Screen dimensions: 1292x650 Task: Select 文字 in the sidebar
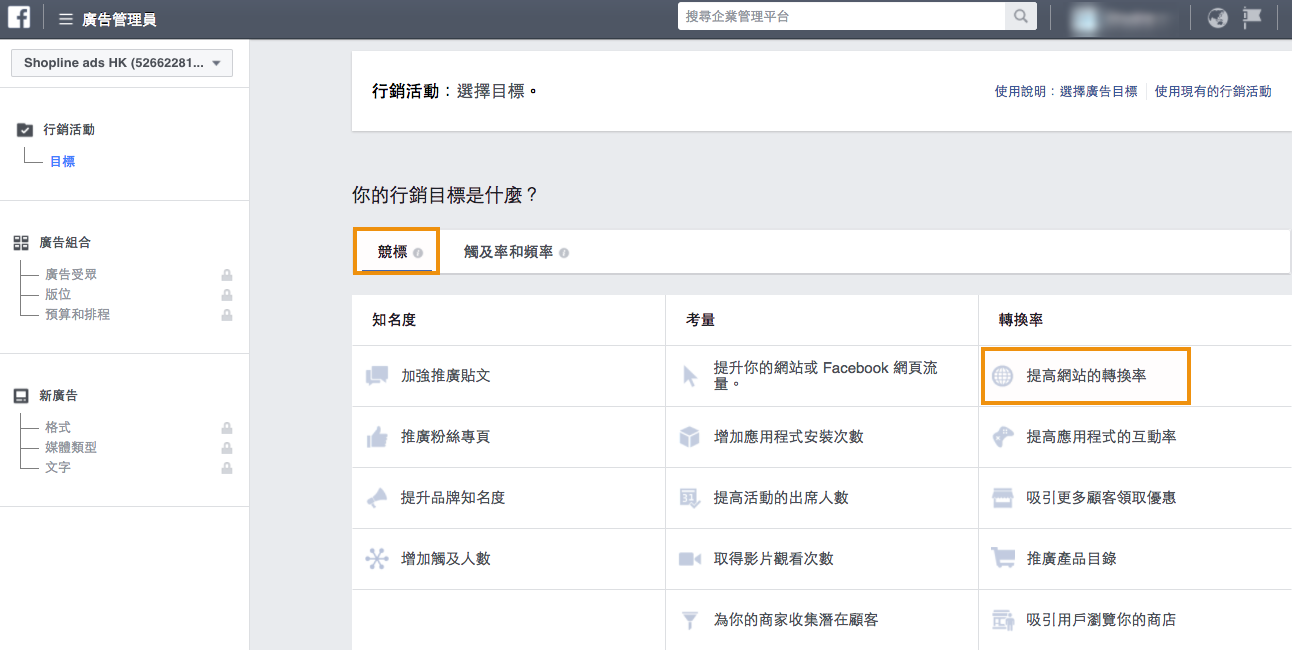(58, 468)
